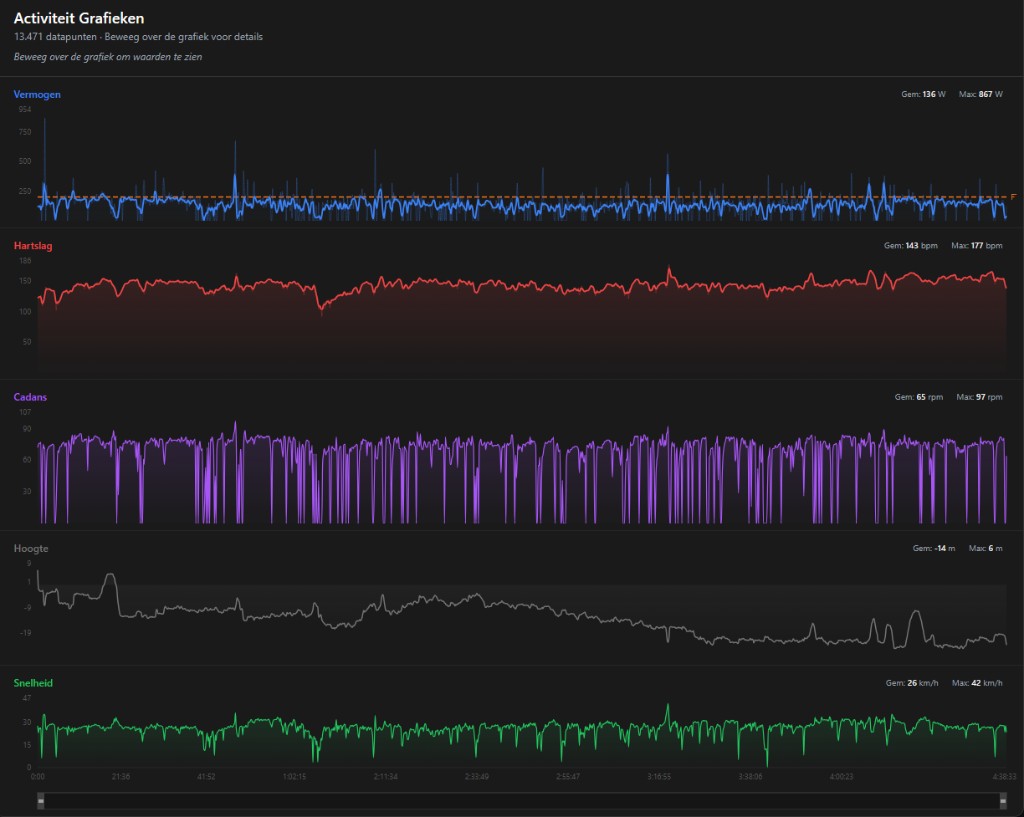Click the Snelheid chart title
This screenshot has width=1024, height=817.
coord(33,683)
